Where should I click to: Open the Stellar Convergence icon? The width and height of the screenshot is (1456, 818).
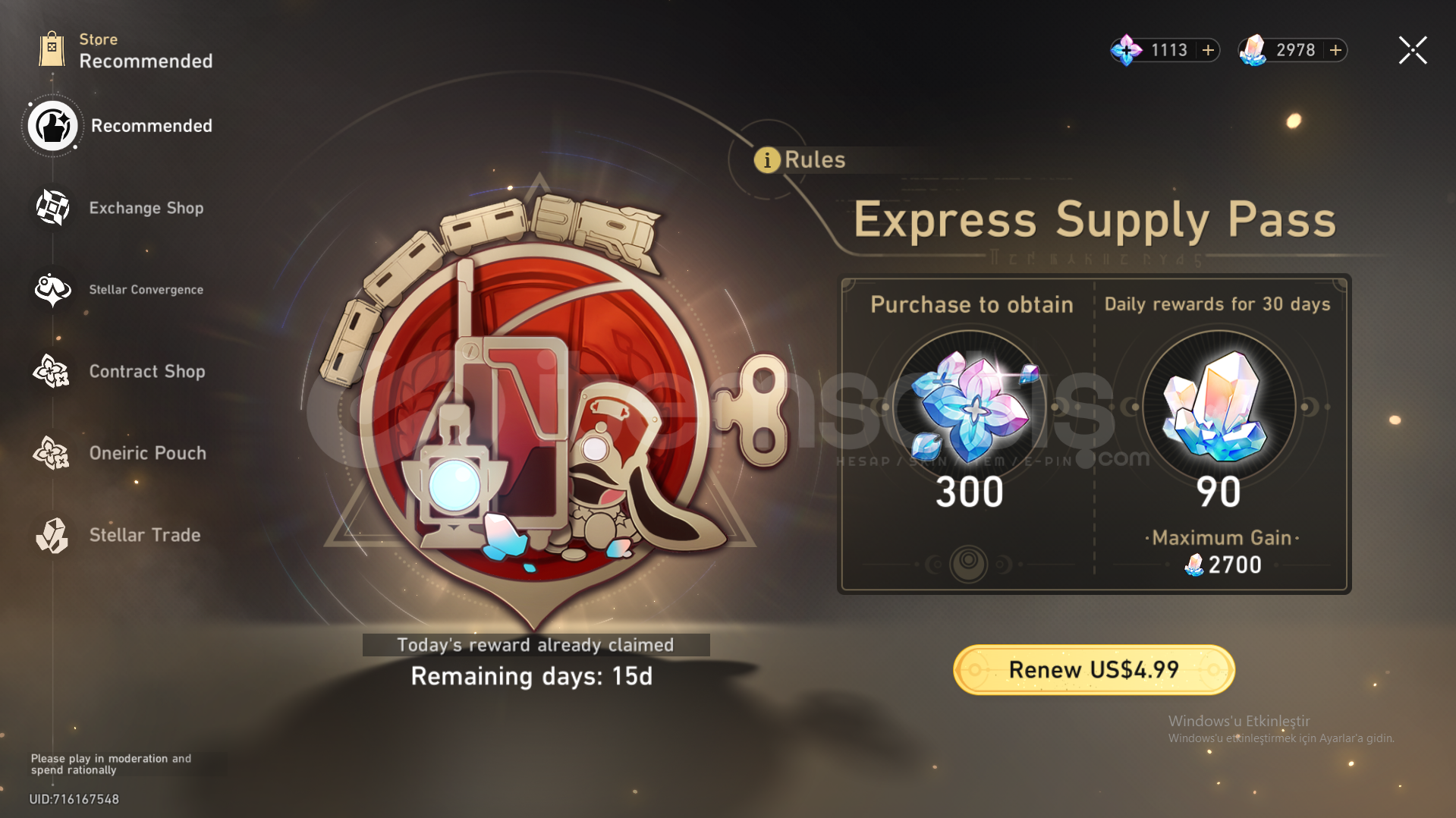(x=52, y=290)
